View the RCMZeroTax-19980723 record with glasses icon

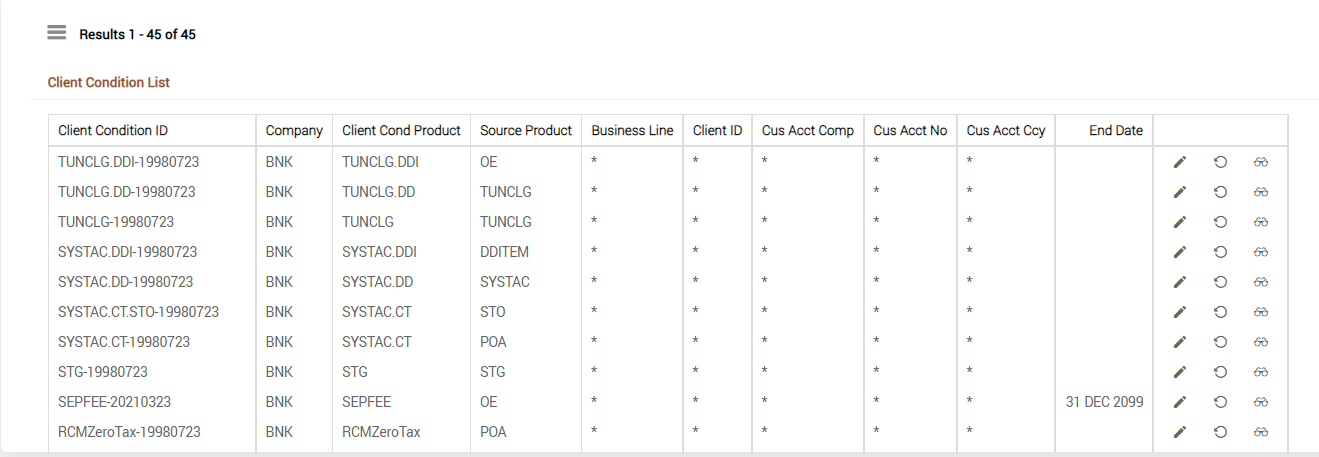1261,432
